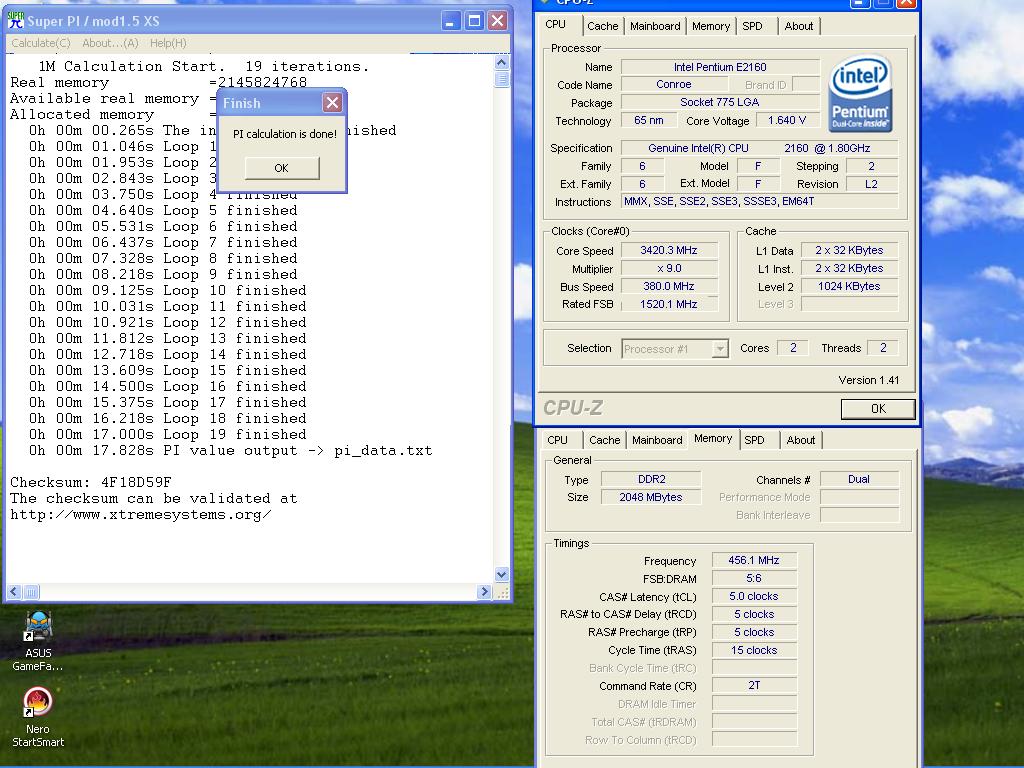
Task: Click the 1.640 V core voltage value
Action: coord(788,120)
